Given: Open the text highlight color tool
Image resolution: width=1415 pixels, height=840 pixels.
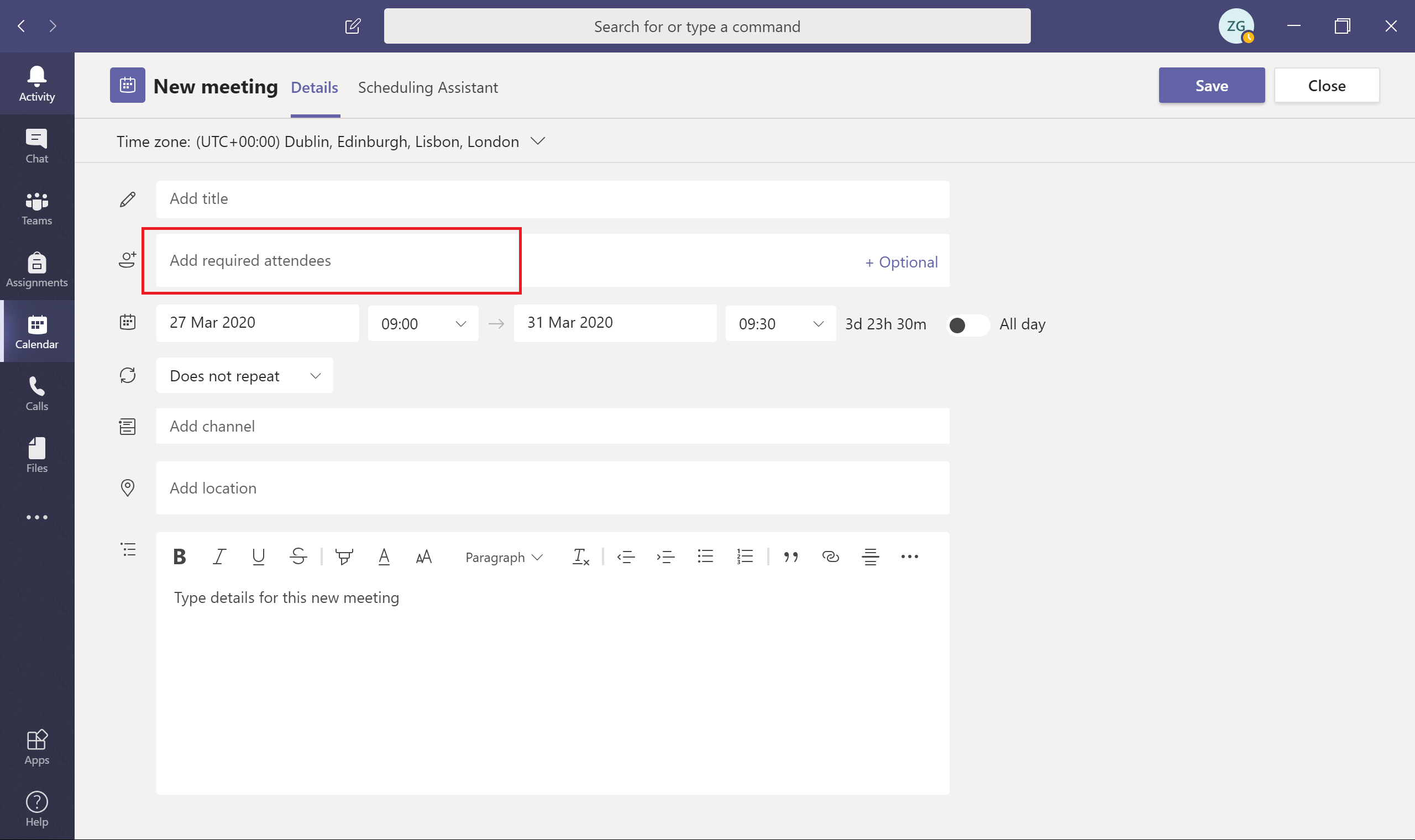Looking at the screenshot, I should 344,557.
